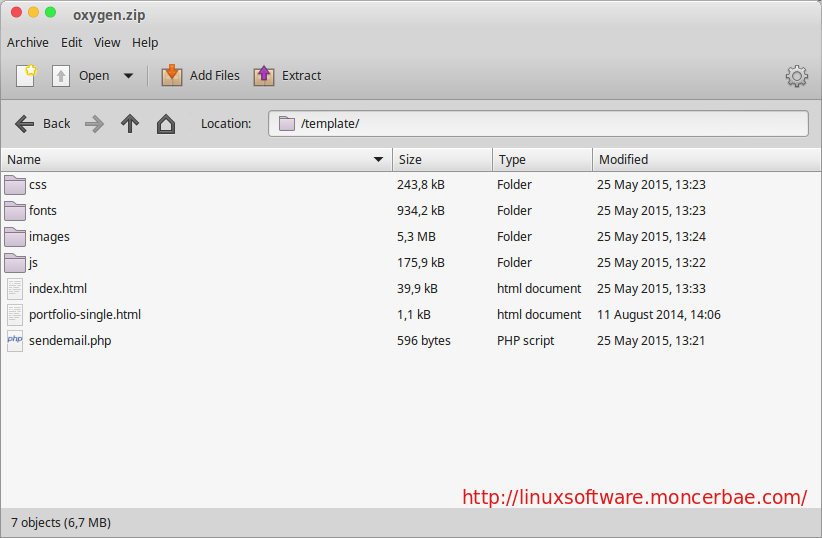Image resolution: width=822 pixels, height=538 pixels.
Task: Select the sendemail.php PHP icon
Action: (15, 341)
